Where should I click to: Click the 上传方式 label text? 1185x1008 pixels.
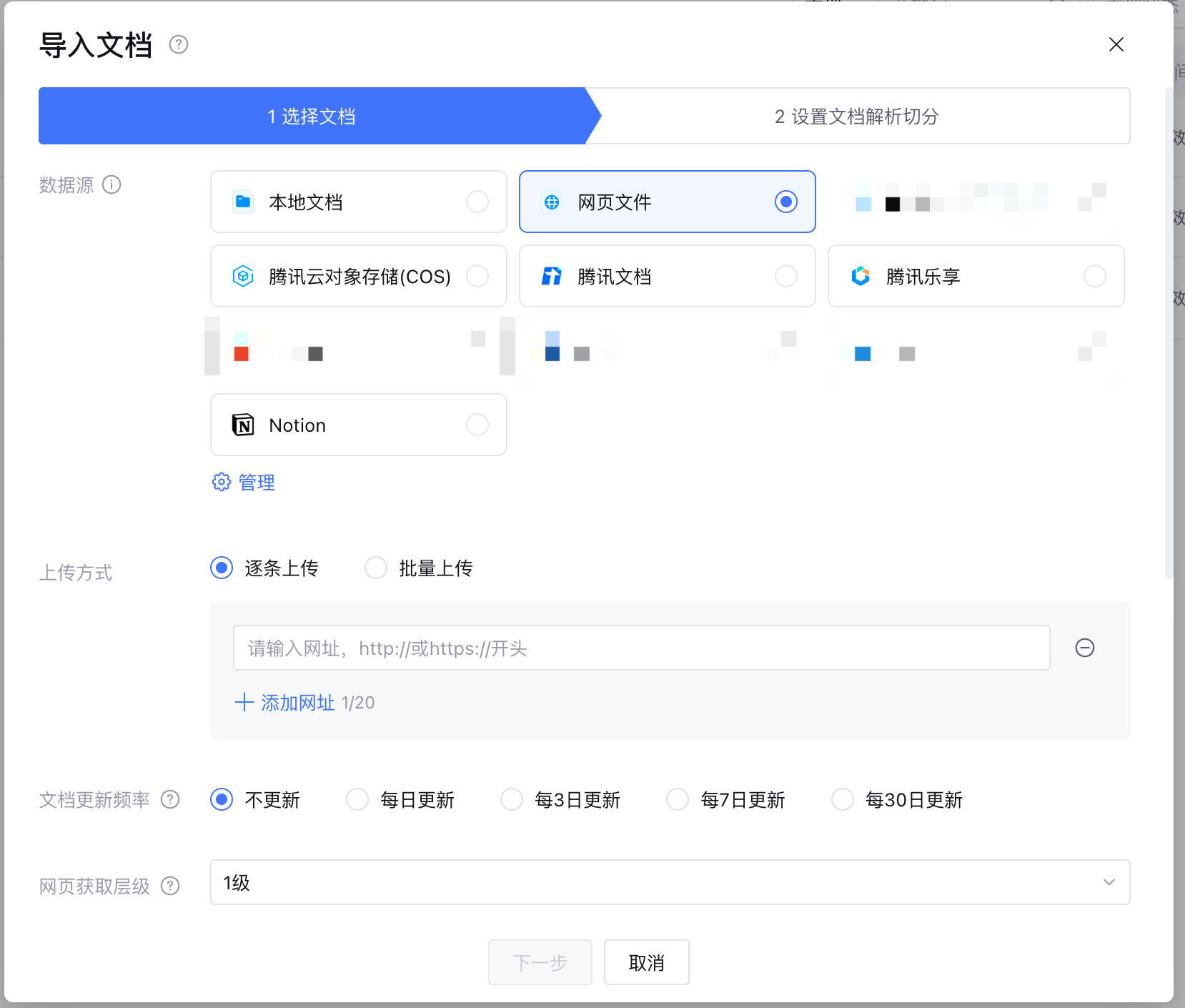[76, 573]
